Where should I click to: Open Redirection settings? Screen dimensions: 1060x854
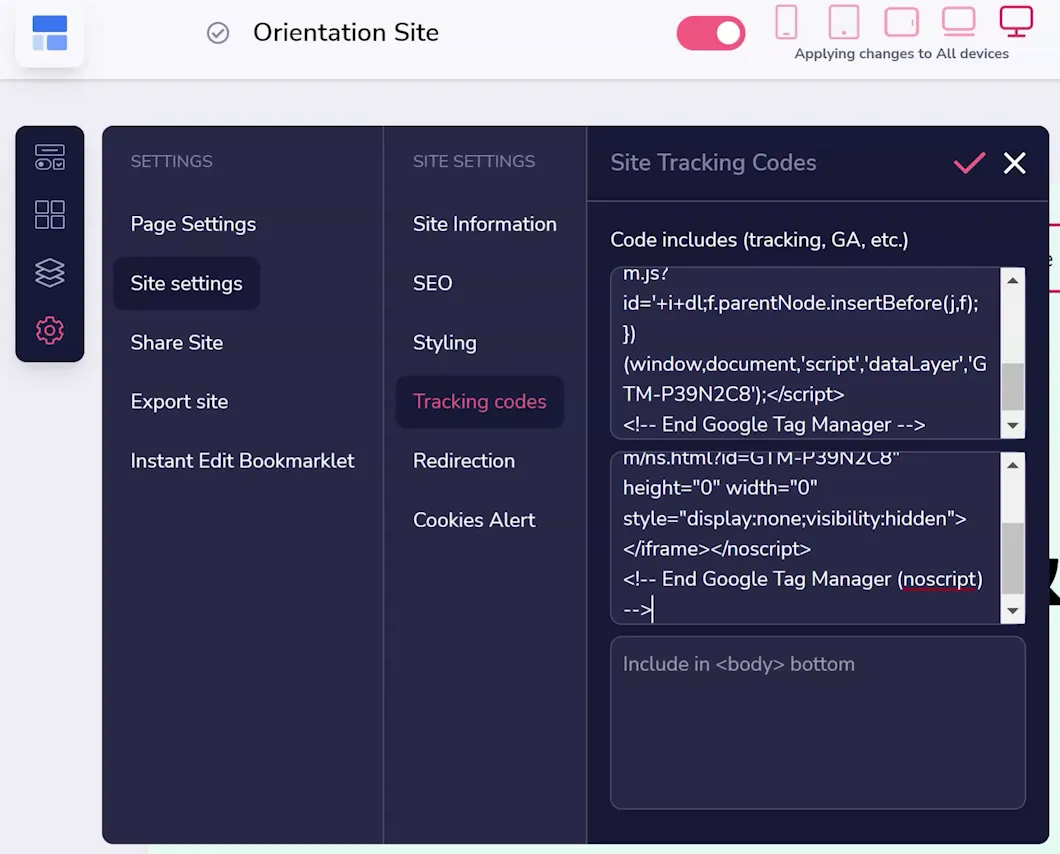click(x=464, y=460)
